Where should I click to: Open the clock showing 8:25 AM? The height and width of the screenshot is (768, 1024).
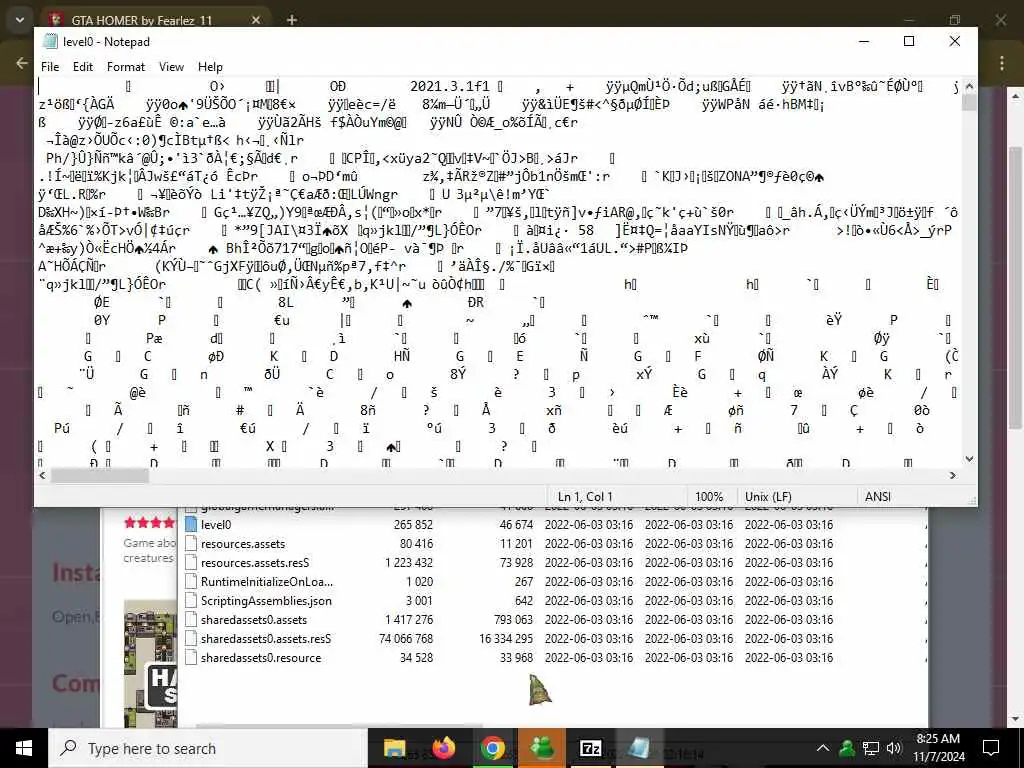click(x=938, y=748)
